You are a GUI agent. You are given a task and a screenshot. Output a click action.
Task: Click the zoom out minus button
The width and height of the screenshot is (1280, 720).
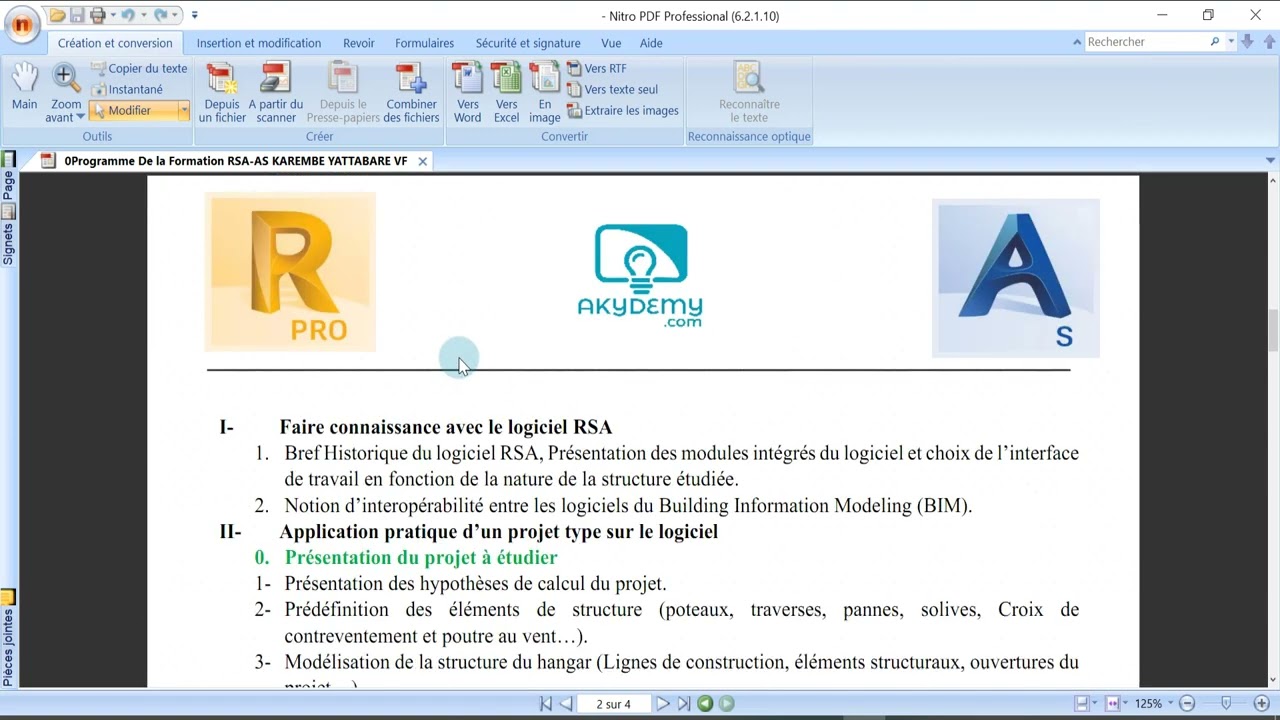pyautogui.click(x=1187, y=704)
